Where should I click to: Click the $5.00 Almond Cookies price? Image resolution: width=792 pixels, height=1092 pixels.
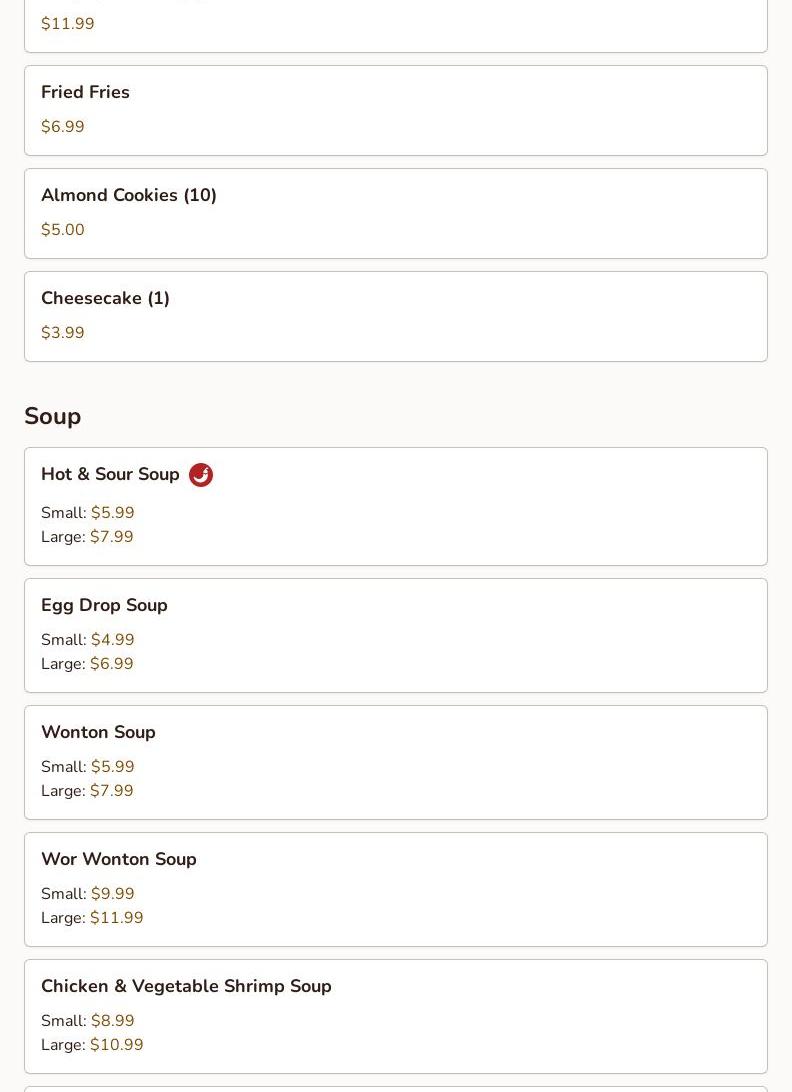63,230
